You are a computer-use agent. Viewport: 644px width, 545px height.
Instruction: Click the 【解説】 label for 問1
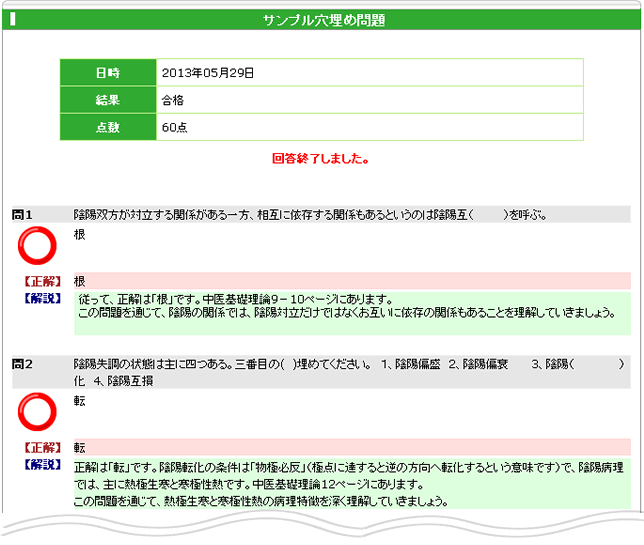[43, 298]
